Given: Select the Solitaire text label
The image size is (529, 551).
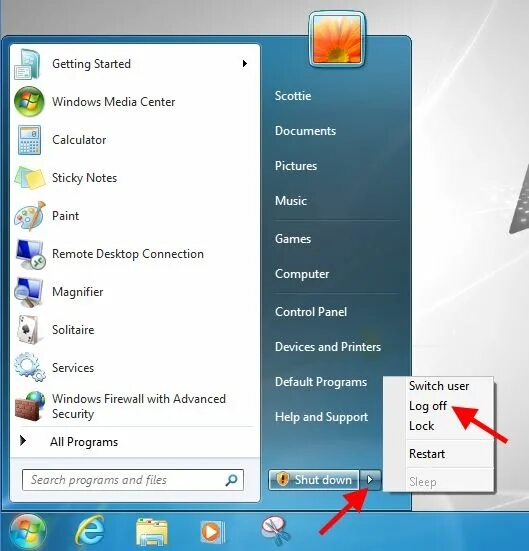Looking at the screenshot, I should [73, 330].
